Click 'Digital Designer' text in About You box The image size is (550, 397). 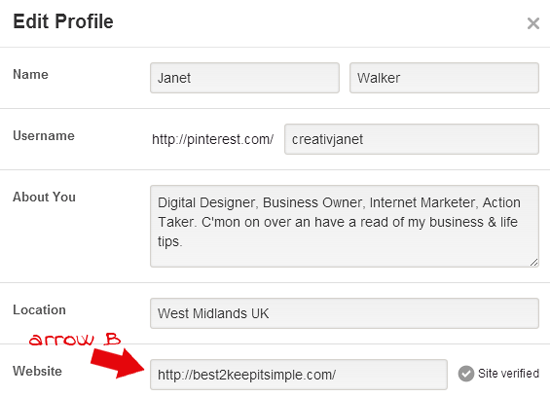pyautogui.click(x=206, y=203)
